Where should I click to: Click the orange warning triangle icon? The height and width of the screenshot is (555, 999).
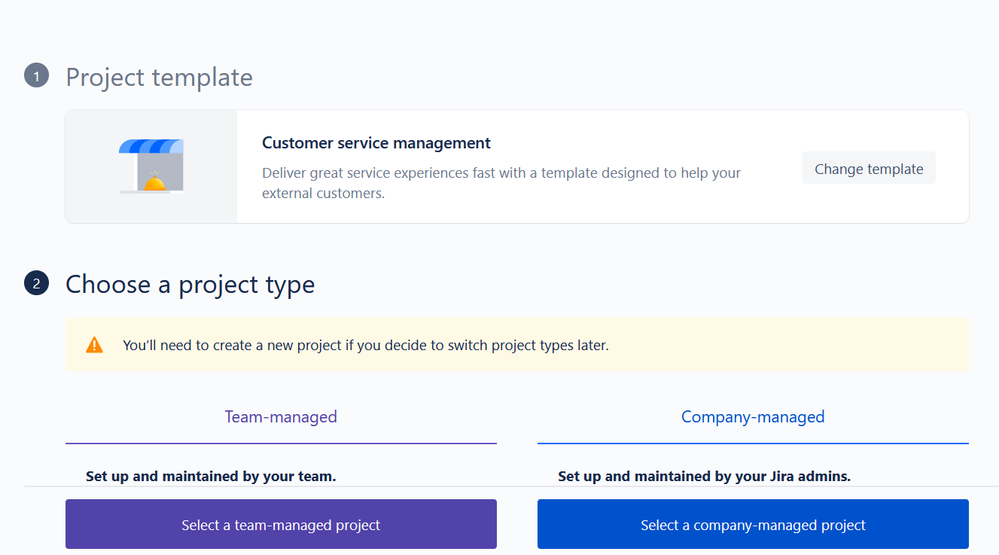coord(94,345)
